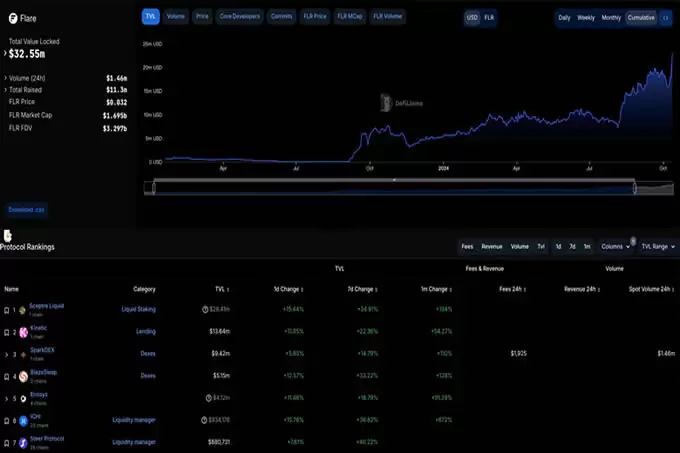Click the info icon beside row 5 TVL
Screen dimensions: 680x453
[209, 398]
